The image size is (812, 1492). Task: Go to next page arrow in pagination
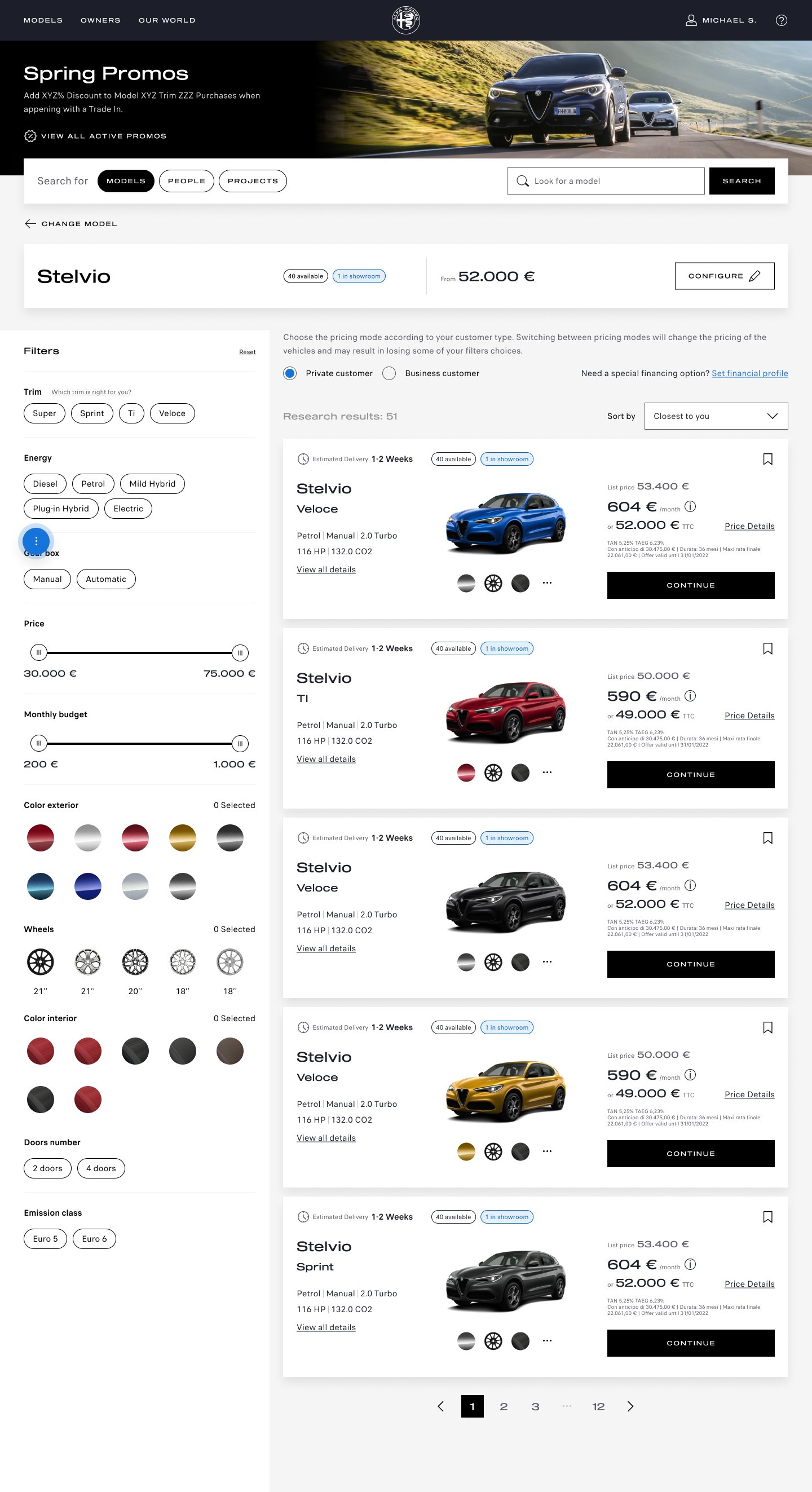tap(630, 1406)
